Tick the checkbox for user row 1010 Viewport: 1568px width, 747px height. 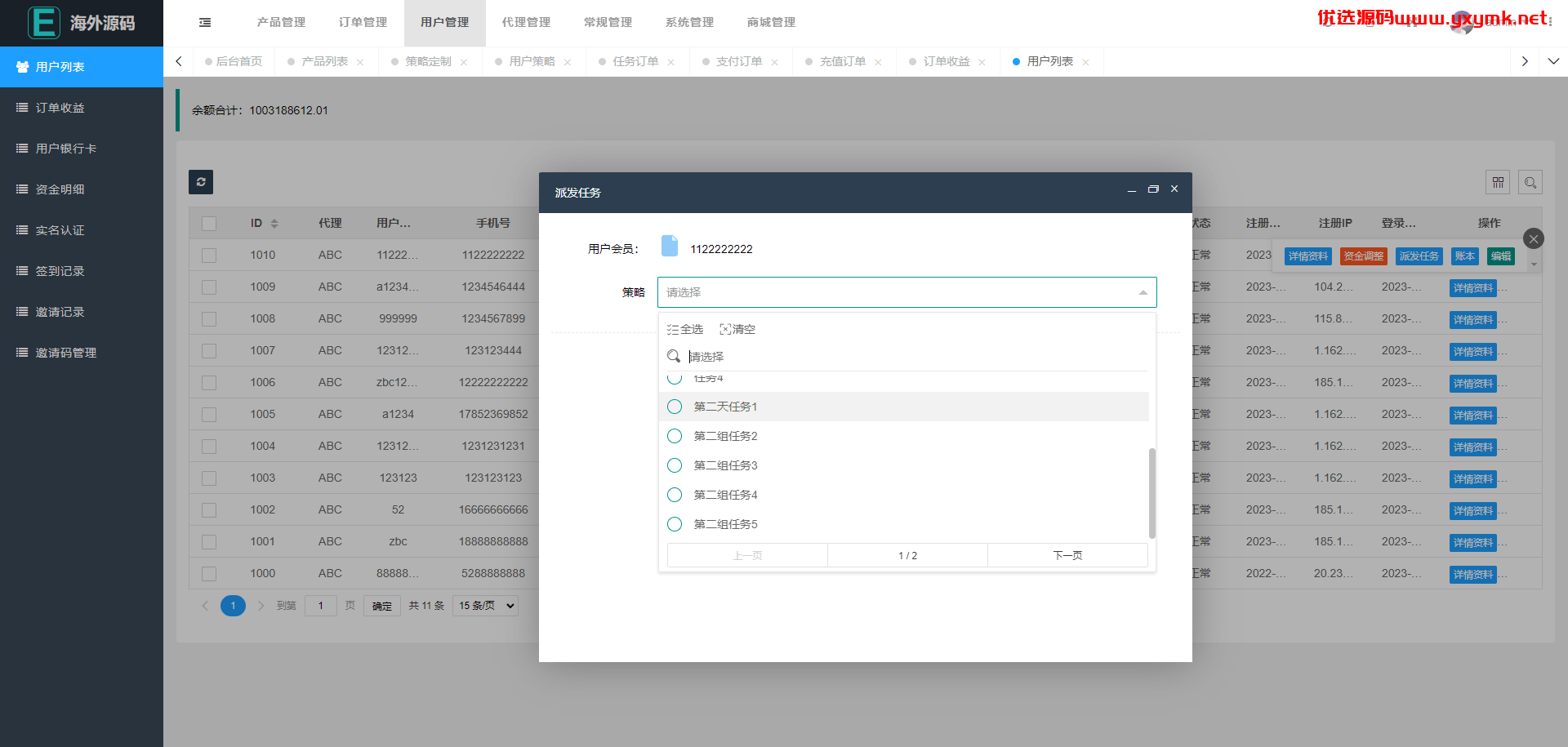[209, 256]
